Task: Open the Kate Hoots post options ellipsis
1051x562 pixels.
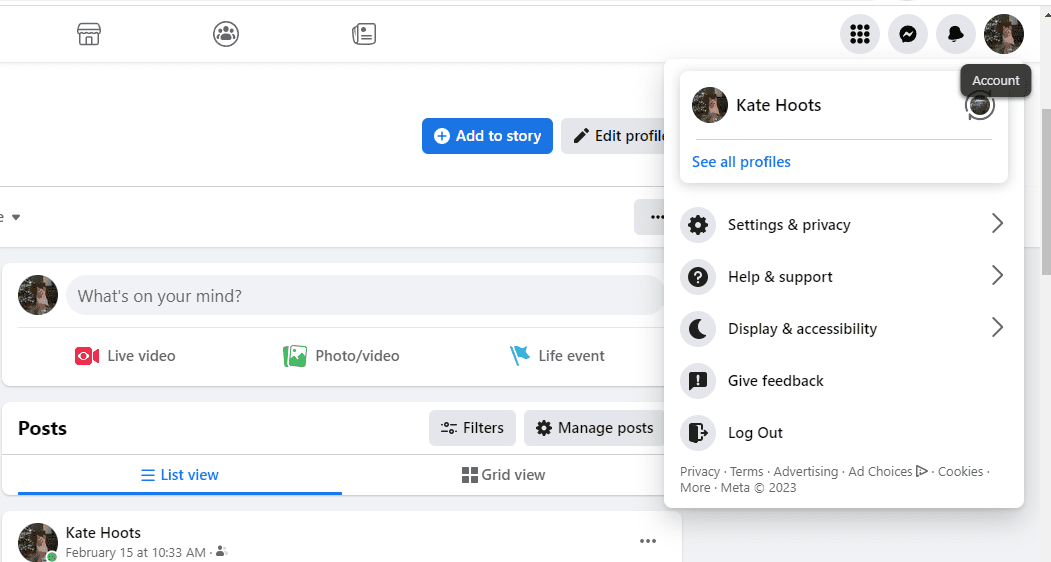Action: tap(647, 541)
